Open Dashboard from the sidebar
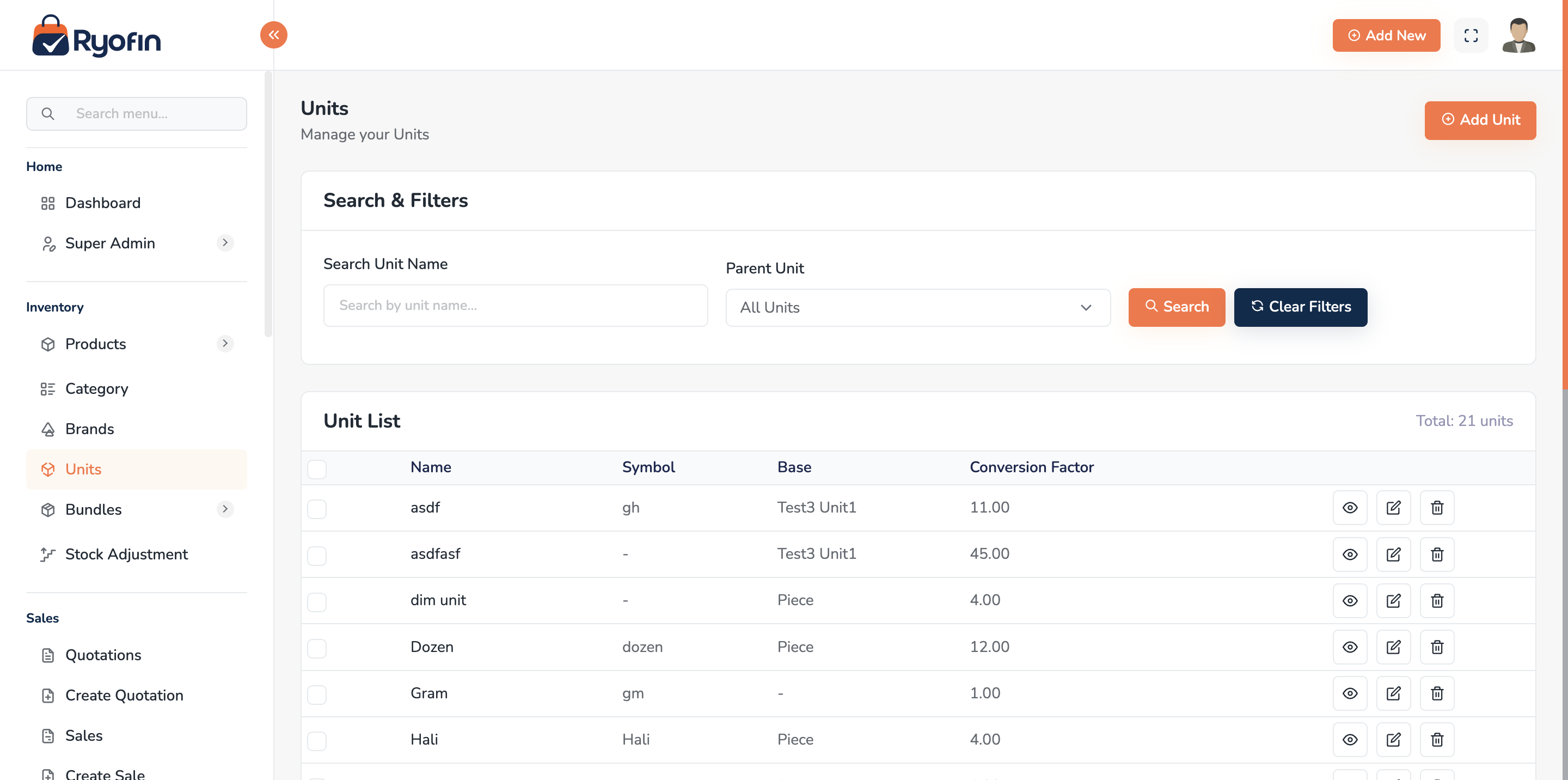Viewport: 1568px width, 780px height. [x=136, y=203]
